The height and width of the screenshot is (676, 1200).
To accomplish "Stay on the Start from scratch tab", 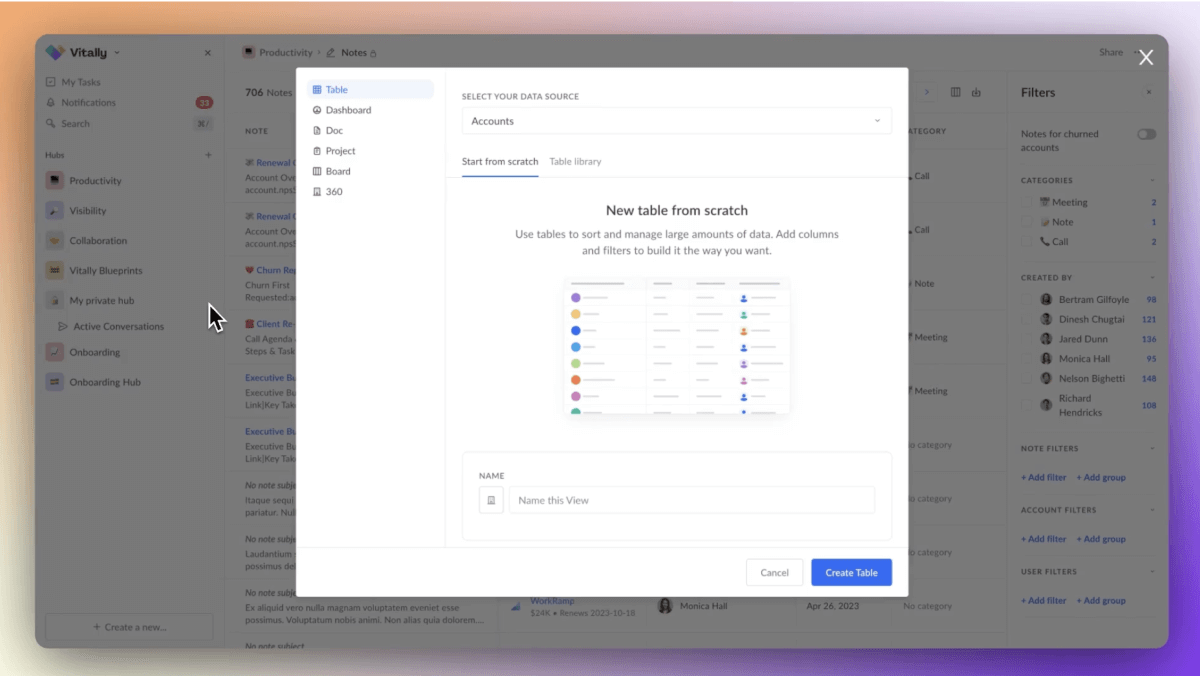I will 500,161.
